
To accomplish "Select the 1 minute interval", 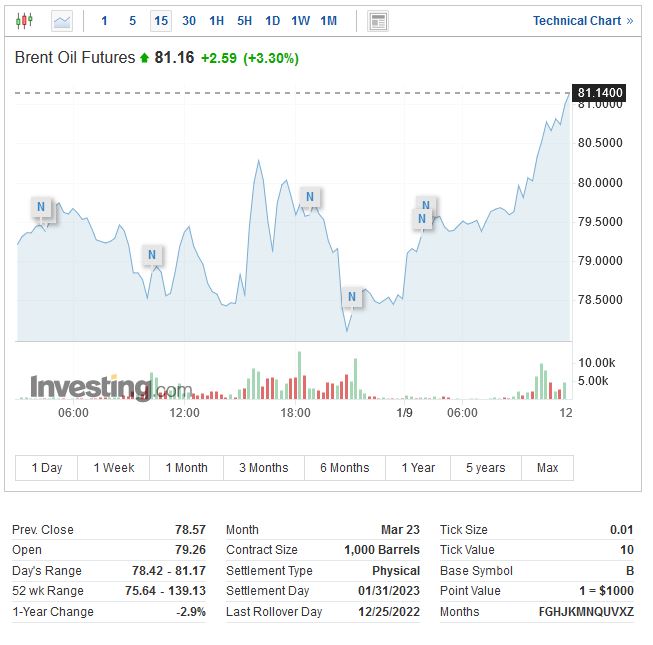I will (104, 20).
